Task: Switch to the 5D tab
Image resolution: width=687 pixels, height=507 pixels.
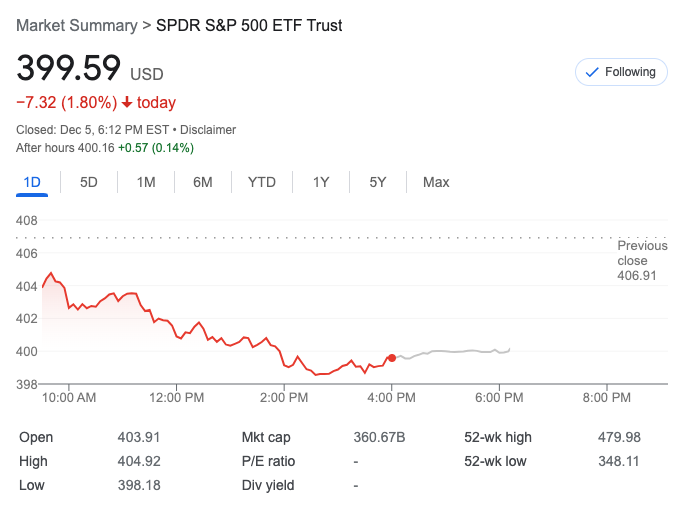Action: [89, 182]
